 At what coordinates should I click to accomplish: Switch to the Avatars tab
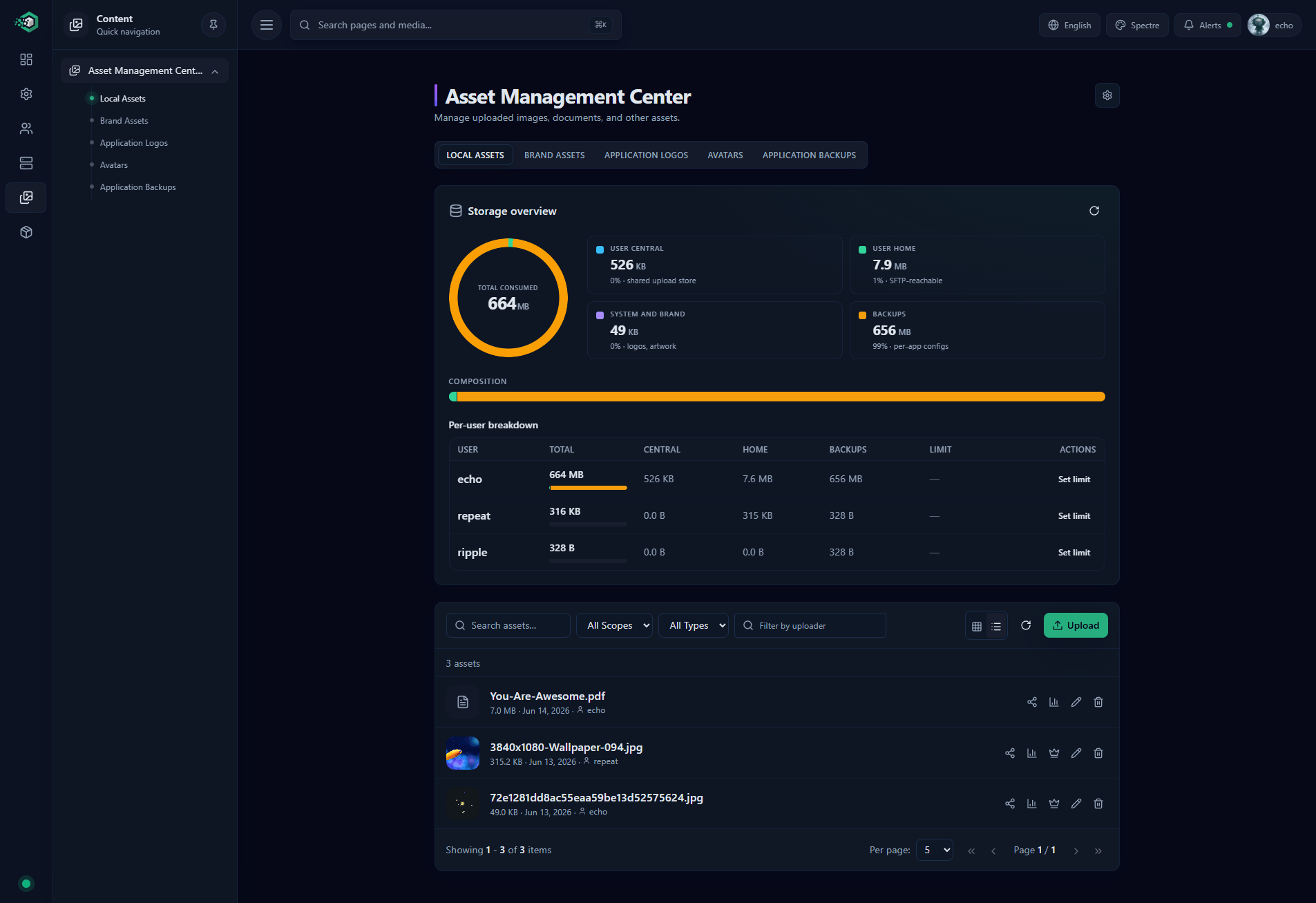(x=725, y=155)
